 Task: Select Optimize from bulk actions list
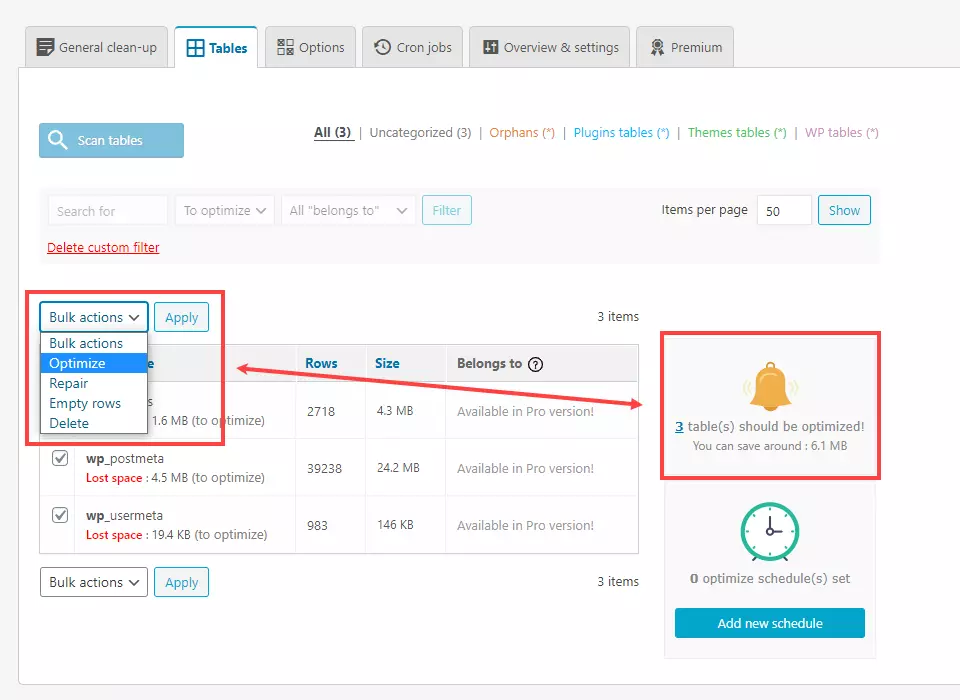pyautogui.click(x=94, y=363)
